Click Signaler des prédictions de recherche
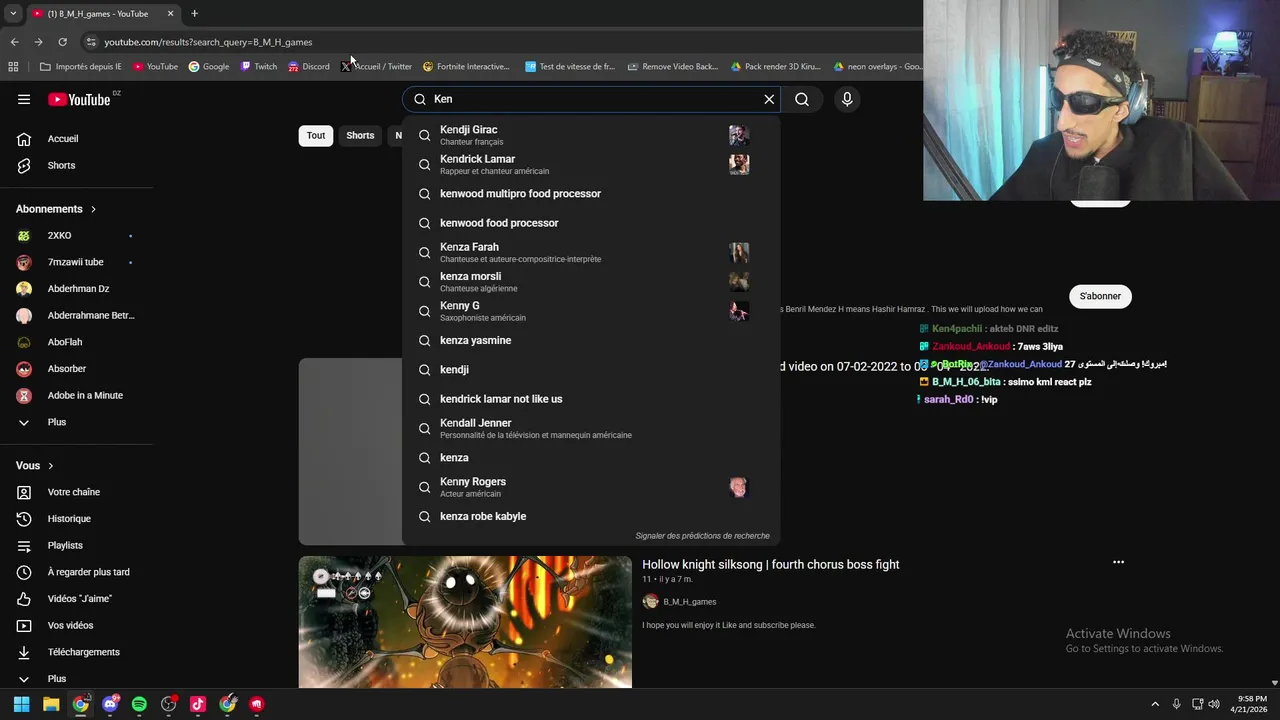This screenshot has width=1280, height=720. (x=702, y=536)
